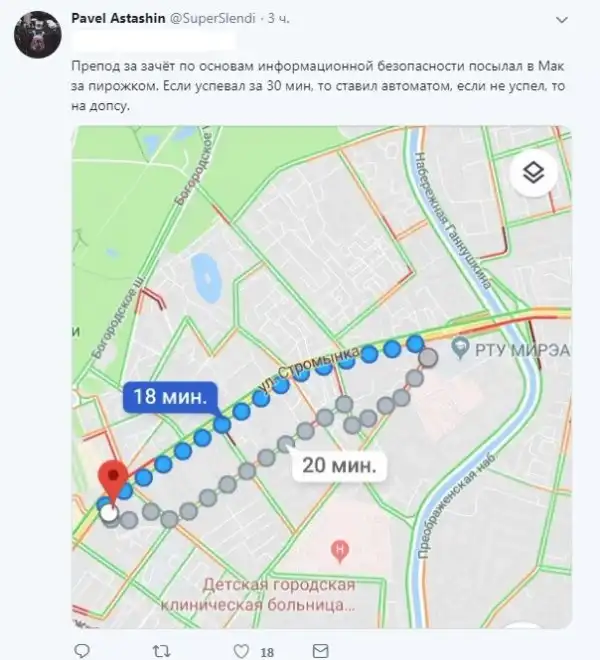The height and width of the screenshot is (660, 600).
Task: Select the 18 мин. route label
Action: 170,397
